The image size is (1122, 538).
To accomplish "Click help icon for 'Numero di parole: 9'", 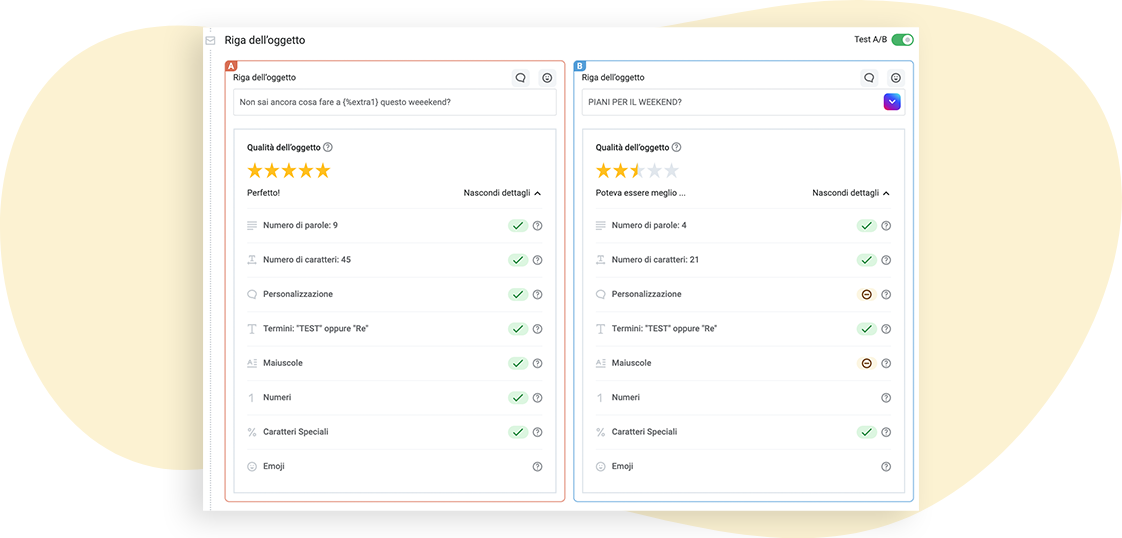I will [537, 226].
